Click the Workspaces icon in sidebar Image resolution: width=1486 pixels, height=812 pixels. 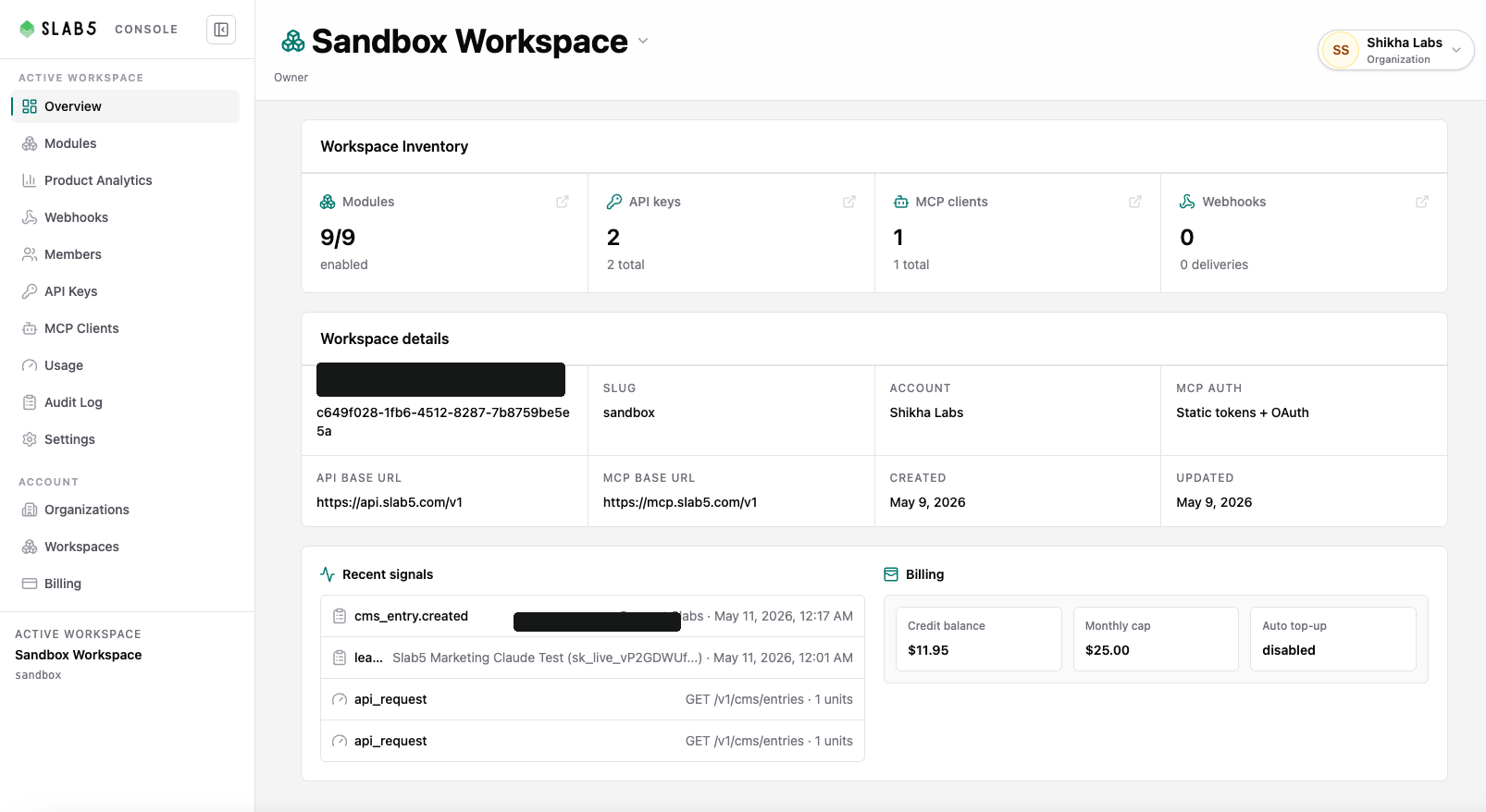coord(30,547)
